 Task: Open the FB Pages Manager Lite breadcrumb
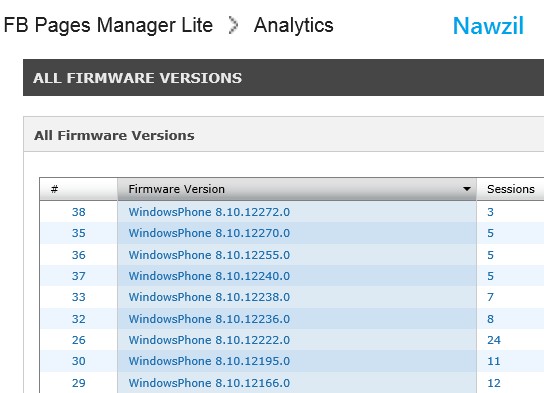click(108, 25)
